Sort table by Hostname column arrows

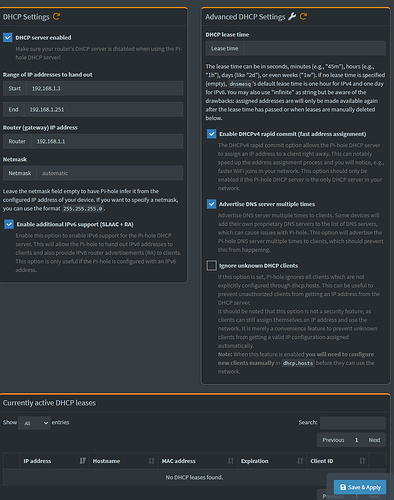(152, 461)
